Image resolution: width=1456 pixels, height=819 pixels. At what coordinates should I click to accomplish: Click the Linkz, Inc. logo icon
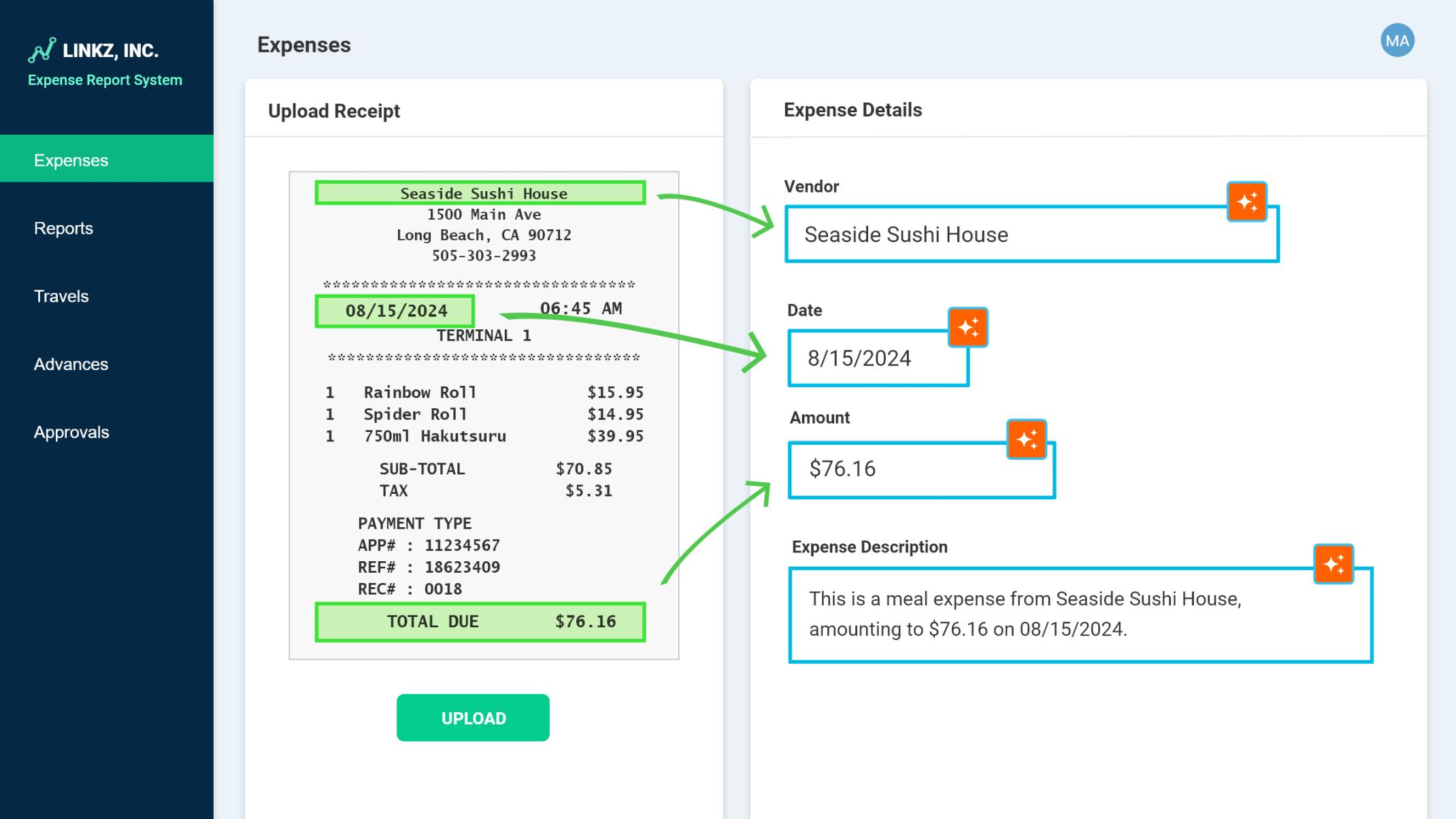pyautogui.click(x=42, y=49)
